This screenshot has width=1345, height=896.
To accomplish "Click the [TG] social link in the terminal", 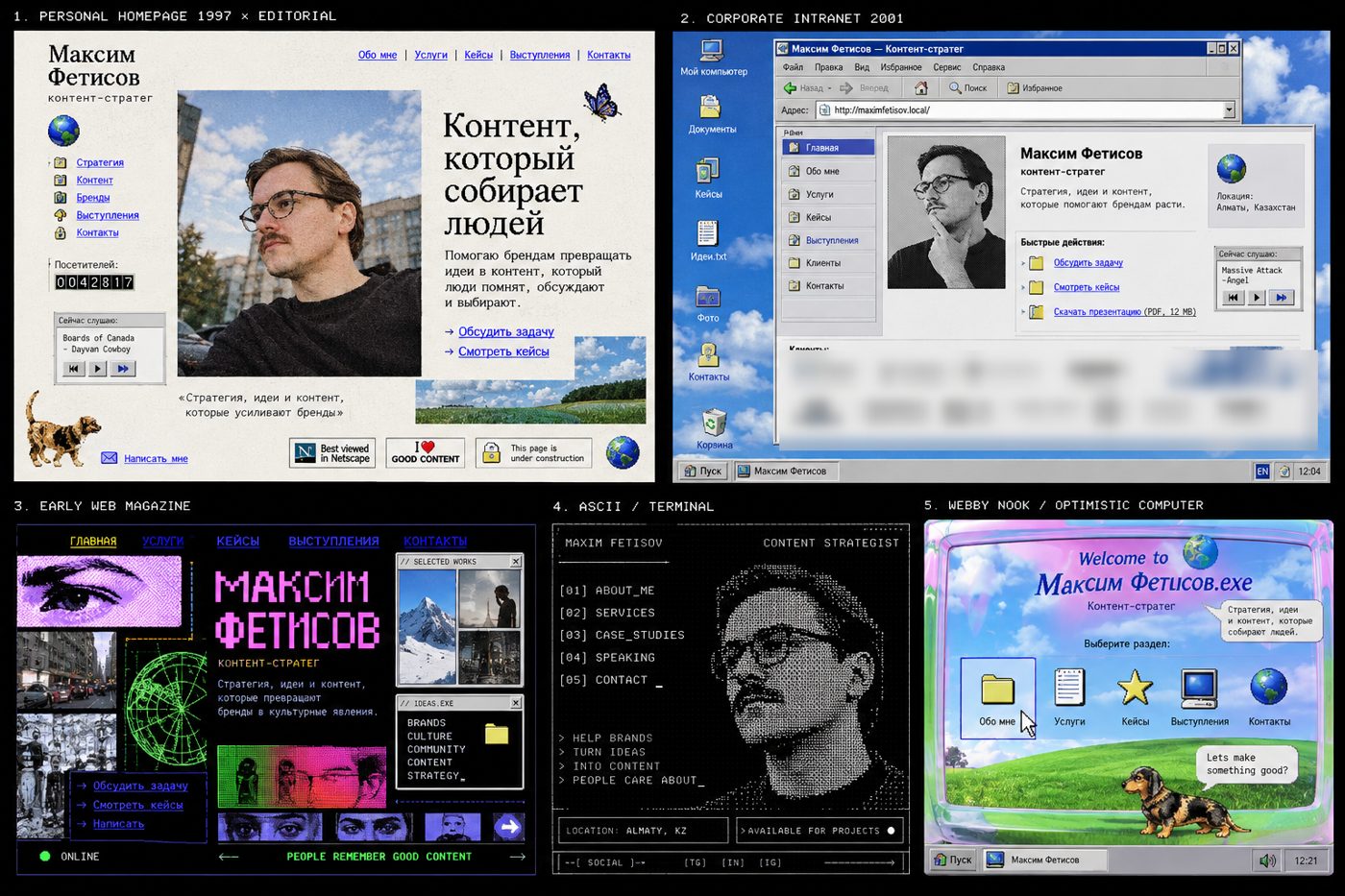I will pos(695,862).
